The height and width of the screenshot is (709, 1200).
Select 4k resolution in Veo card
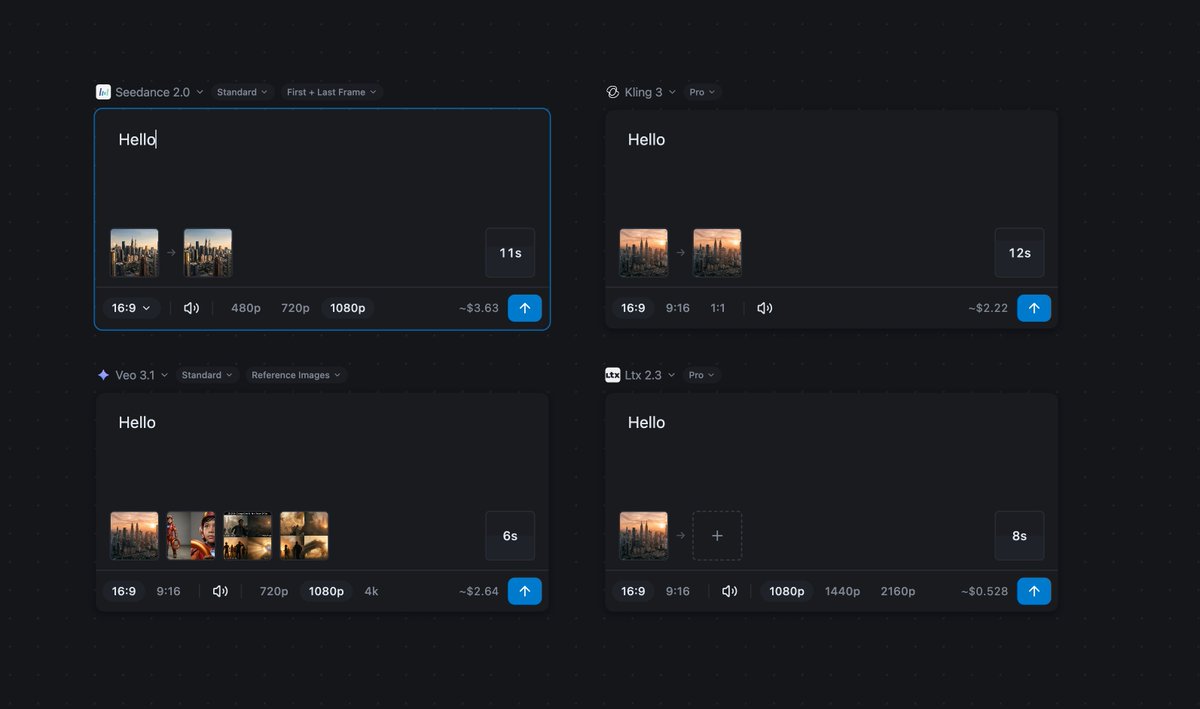point(371,591)
